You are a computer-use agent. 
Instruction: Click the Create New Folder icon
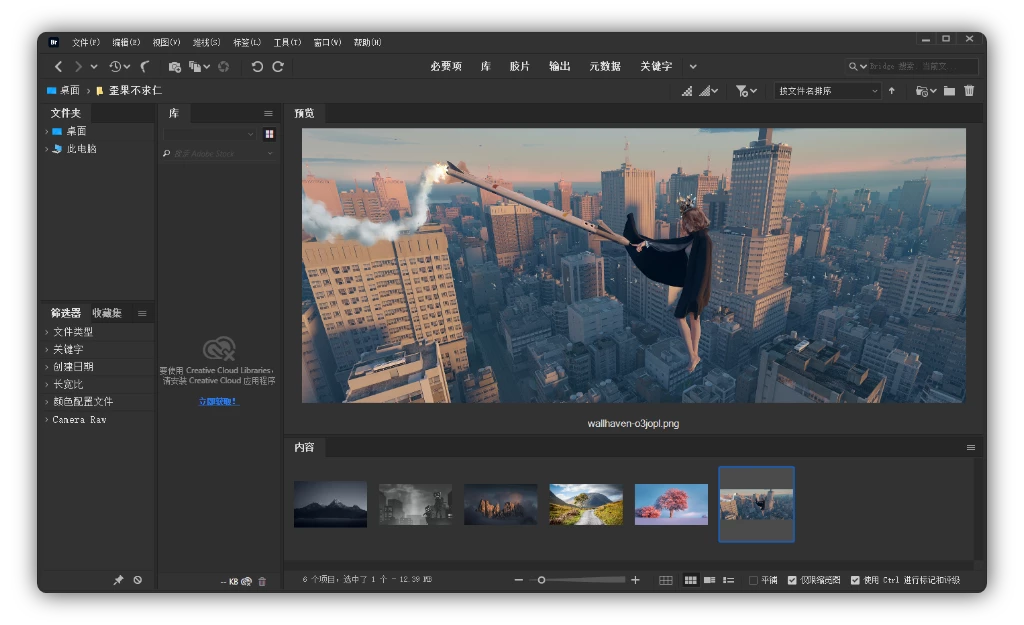(949, 91)
